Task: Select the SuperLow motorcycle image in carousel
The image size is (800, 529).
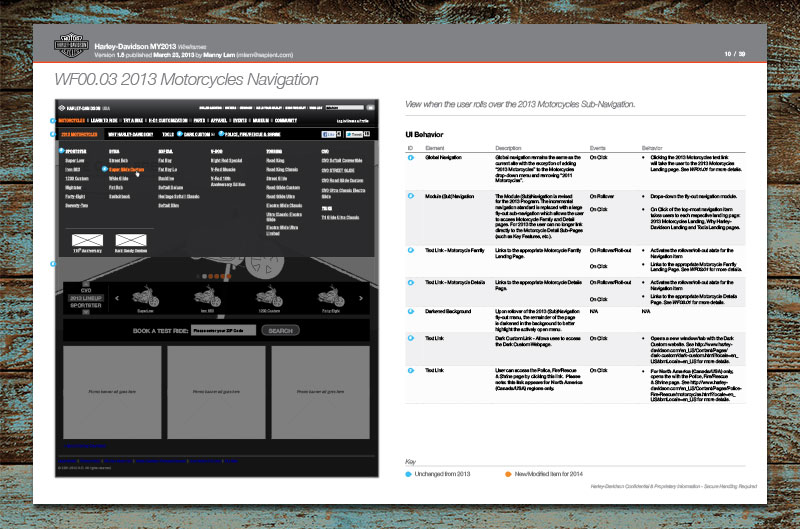Action: 145,296
